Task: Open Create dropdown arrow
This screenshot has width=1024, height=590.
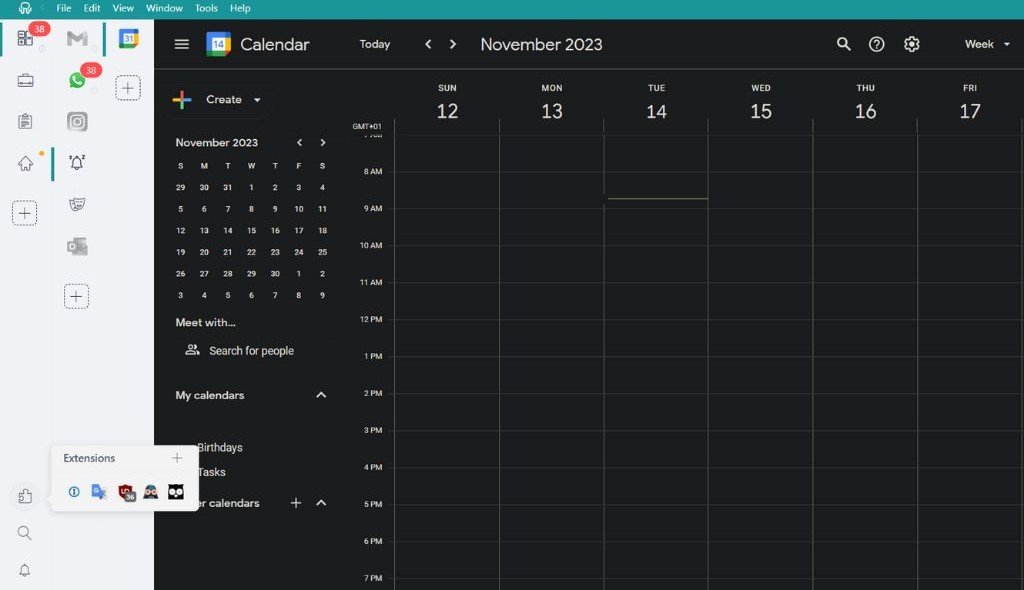Action: [x=257, y=100]
